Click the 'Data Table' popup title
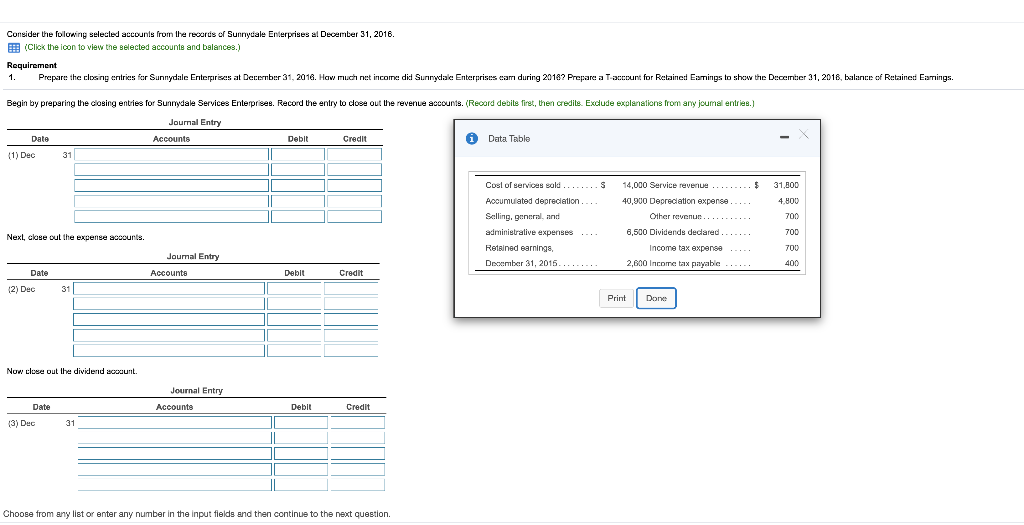The width and height of the screenshot is (1024, 525). click(509, 138)
